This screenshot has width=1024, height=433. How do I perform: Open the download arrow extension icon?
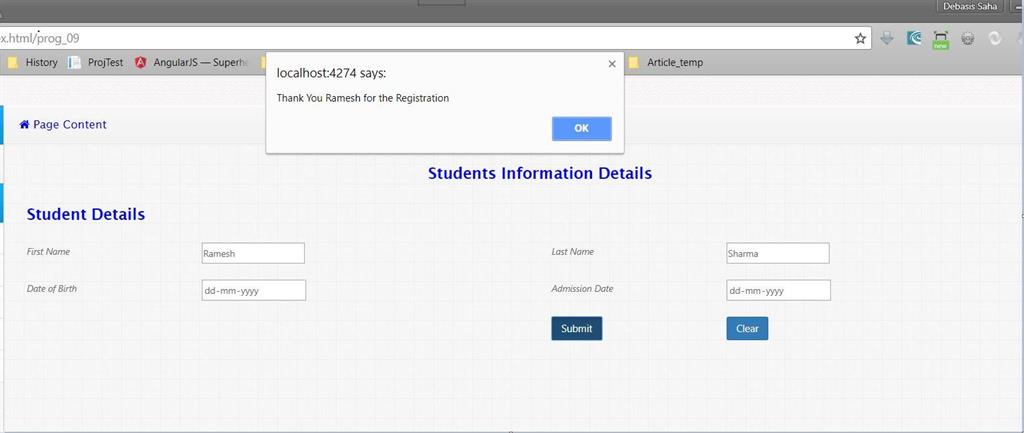887,39
